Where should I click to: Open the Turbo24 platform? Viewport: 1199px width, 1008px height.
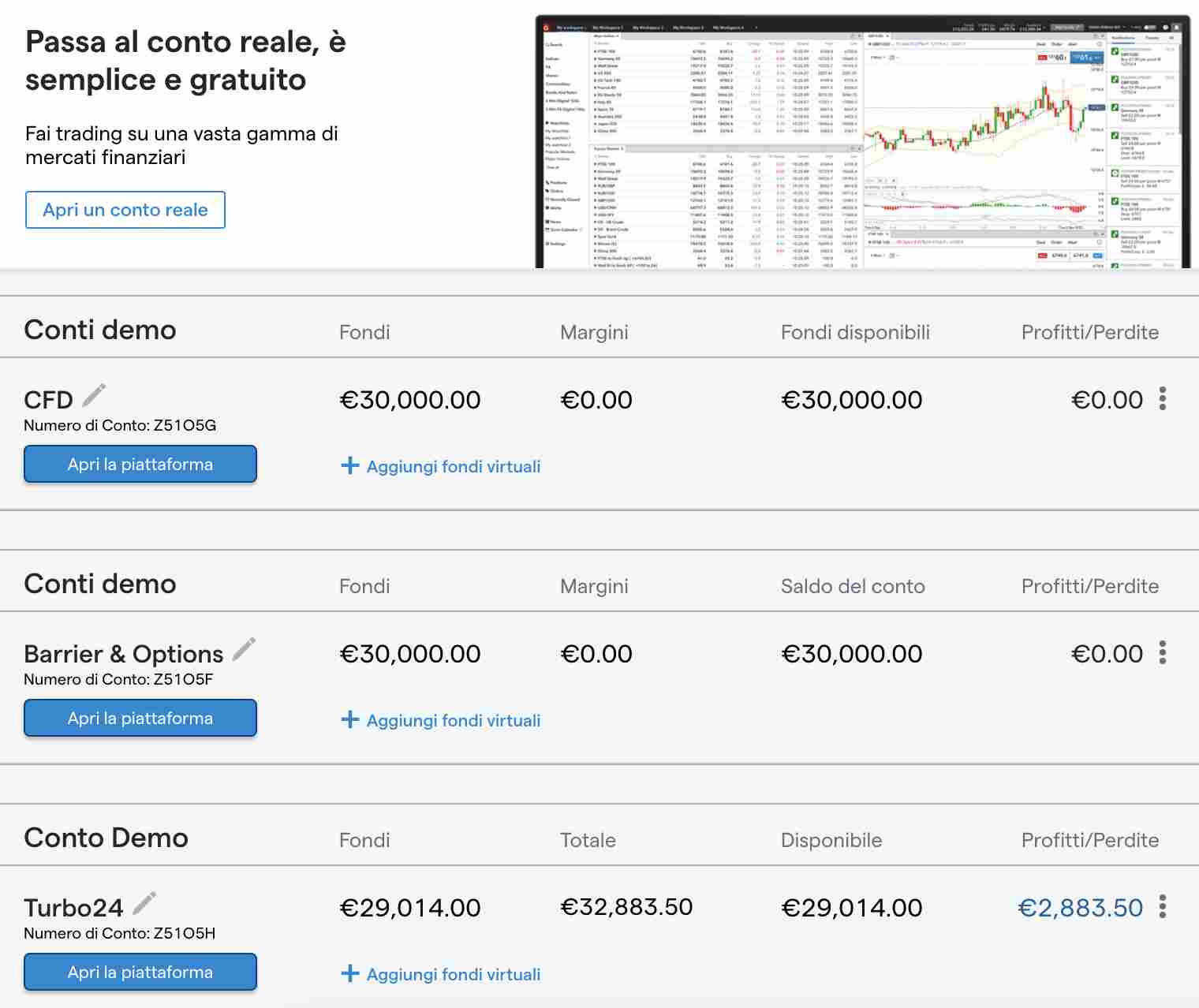point(140,972)
